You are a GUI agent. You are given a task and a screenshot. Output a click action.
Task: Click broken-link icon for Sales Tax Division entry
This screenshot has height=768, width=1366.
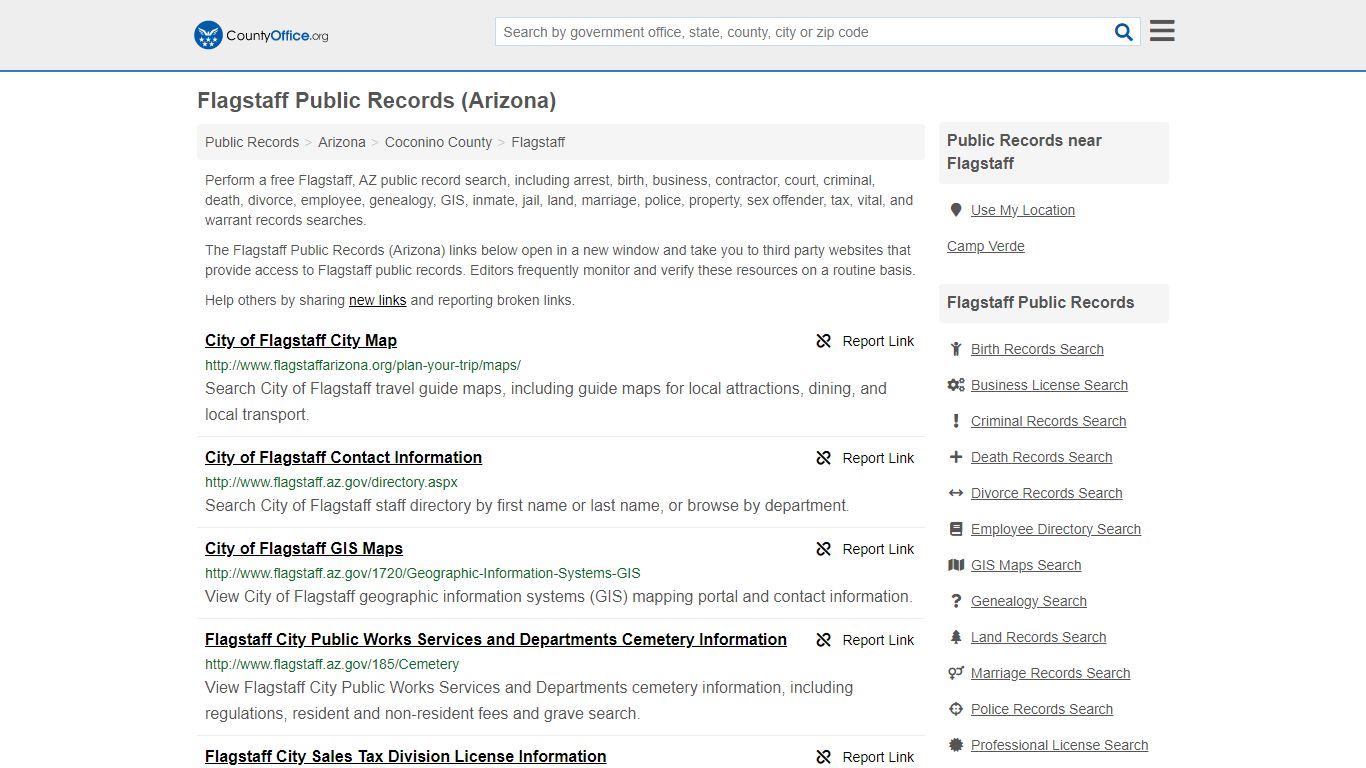click(x=824, y=757)
